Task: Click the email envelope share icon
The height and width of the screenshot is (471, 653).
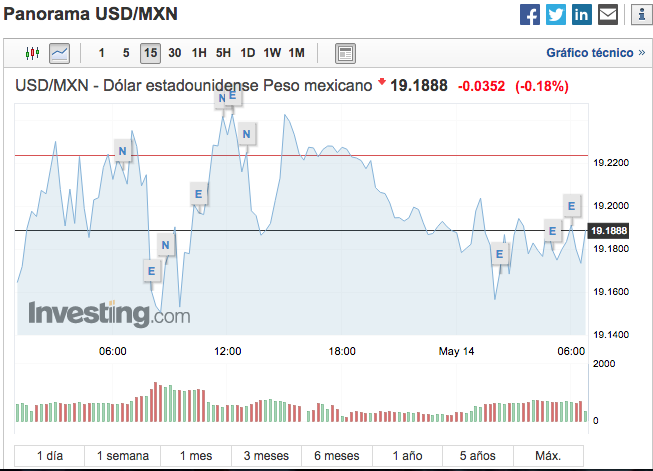Action: tap(607, 15)
